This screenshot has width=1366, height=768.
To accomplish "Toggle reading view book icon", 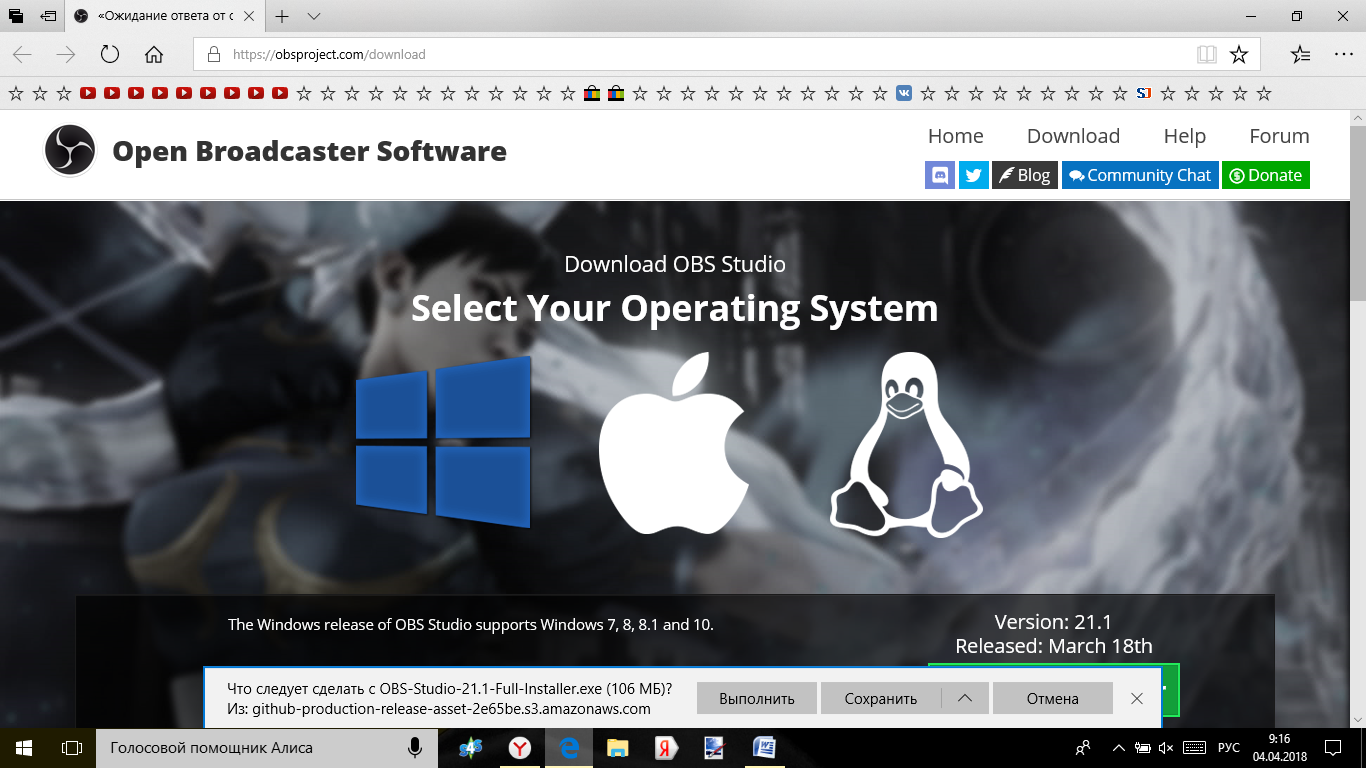I will pyautogui.click(x=1206, y=55).
